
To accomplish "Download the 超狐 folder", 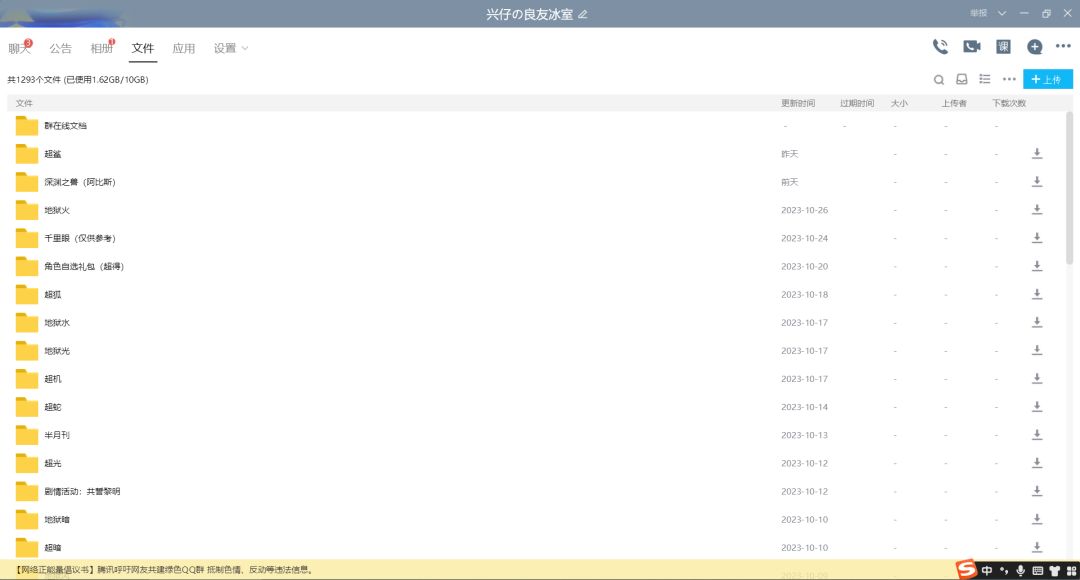I will click(x=1037, y=294).
